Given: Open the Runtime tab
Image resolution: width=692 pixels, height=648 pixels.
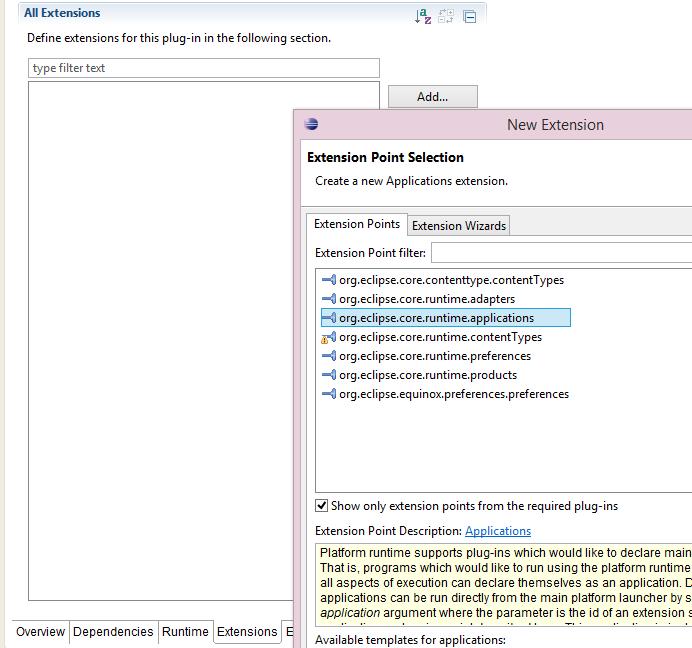Looking at the screenshot, I should coord(185,632).
